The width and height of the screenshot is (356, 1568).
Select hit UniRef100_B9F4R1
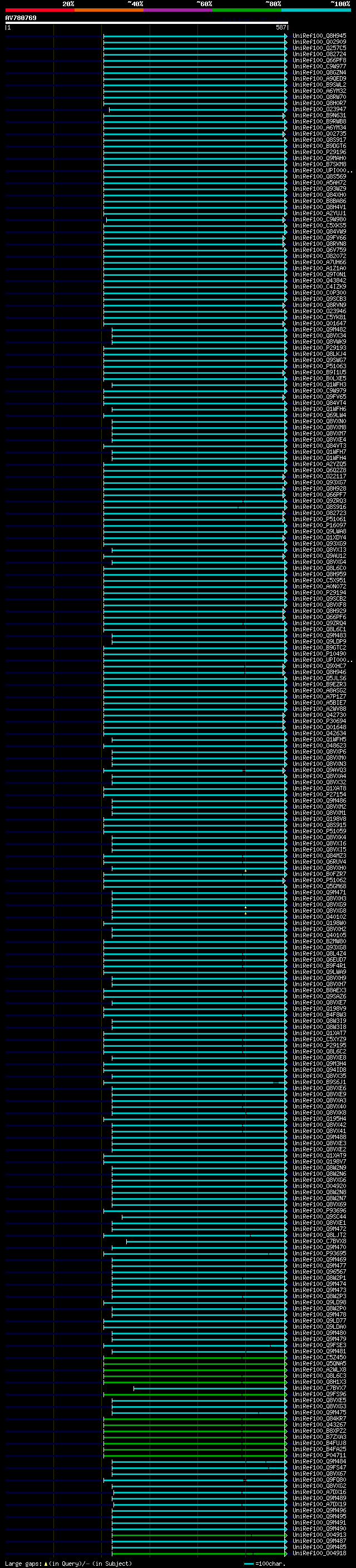point(319,966)
